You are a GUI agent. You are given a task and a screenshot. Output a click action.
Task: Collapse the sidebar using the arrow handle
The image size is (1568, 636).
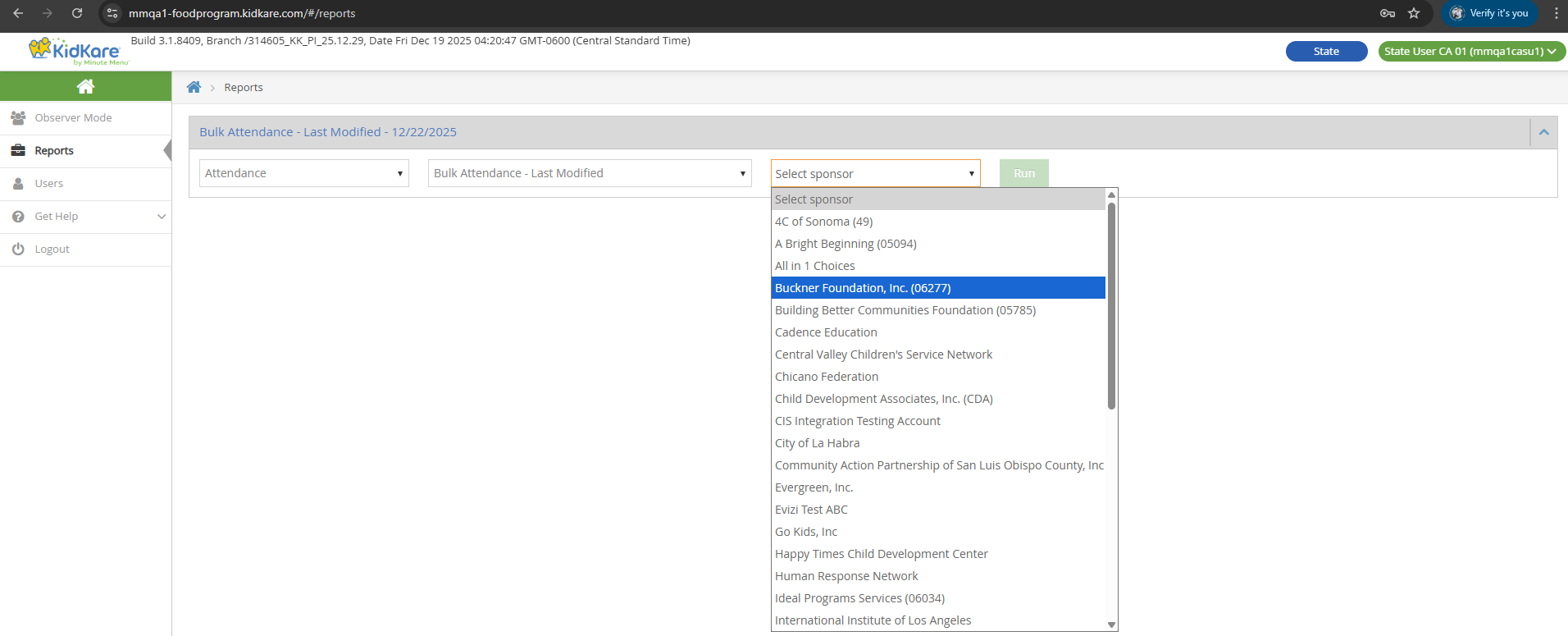pyautogui.click(x=167, y=151)
